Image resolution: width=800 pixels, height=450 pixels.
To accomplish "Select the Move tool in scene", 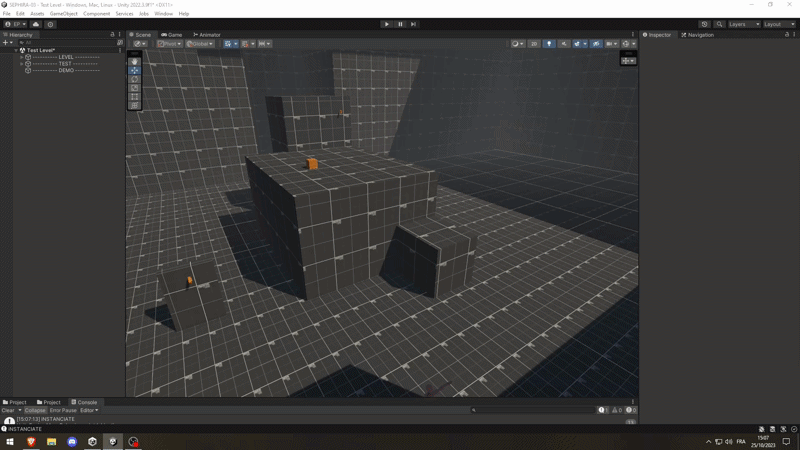I will (x=134, y=70).
